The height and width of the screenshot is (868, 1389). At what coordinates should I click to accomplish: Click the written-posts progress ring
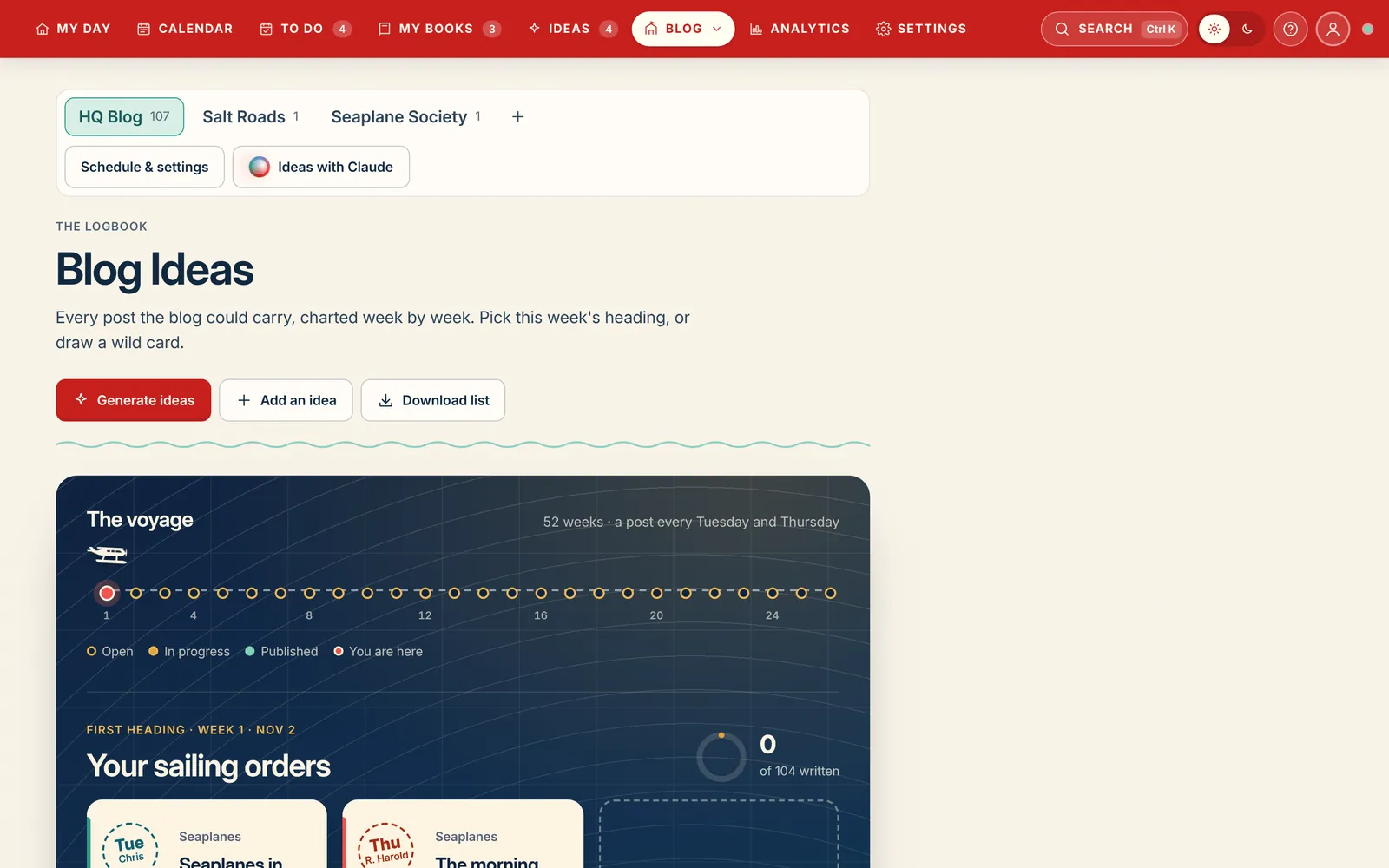(x=721, y=757)
